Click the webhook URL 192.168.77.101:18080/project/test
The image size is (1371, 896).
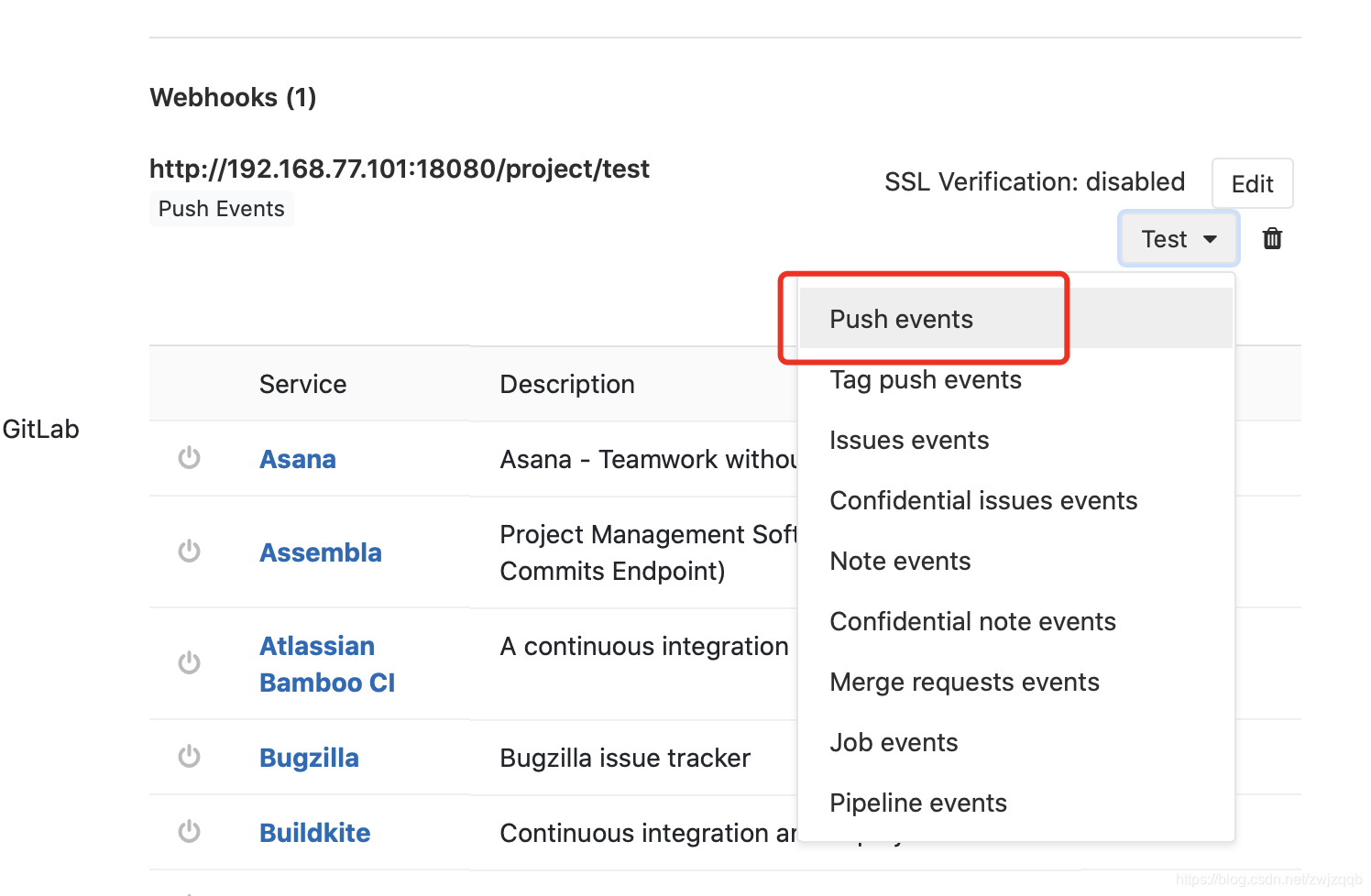pyautogui.click(x=400, y=169)
